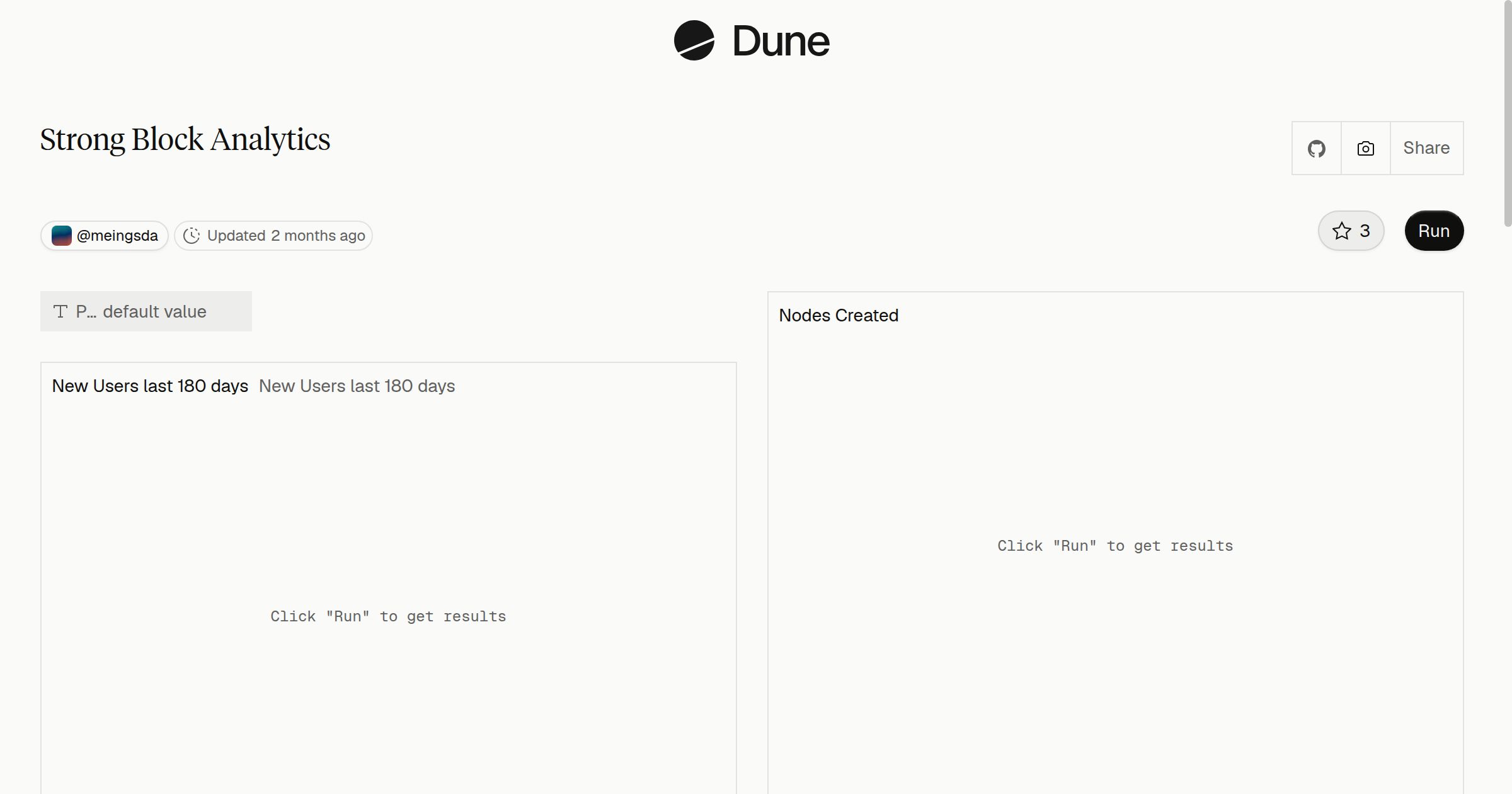The height and width of the screenshot is (794, 1512).
Task: Open the Dune logo home link
Action: pyautogui.click(x=752, y=40)
